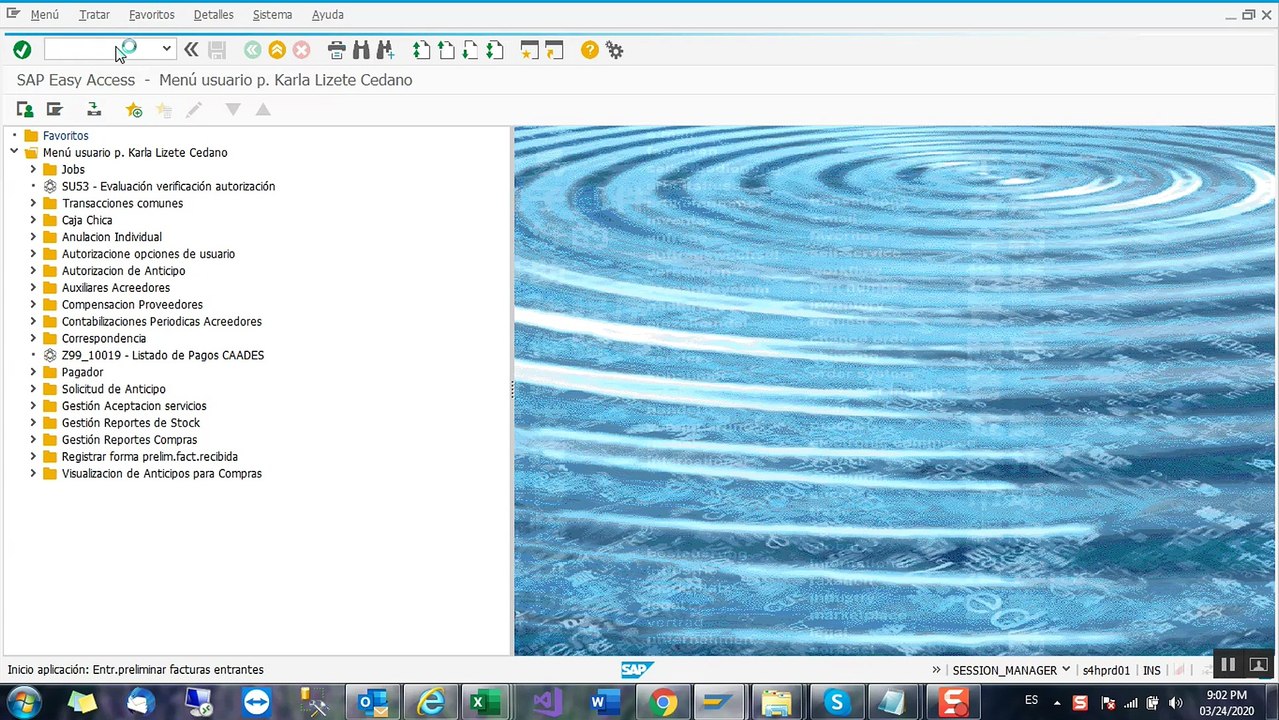Expand the Correspondencia folder
Viewport: 1279px width, 720px height.
(33, 338)
